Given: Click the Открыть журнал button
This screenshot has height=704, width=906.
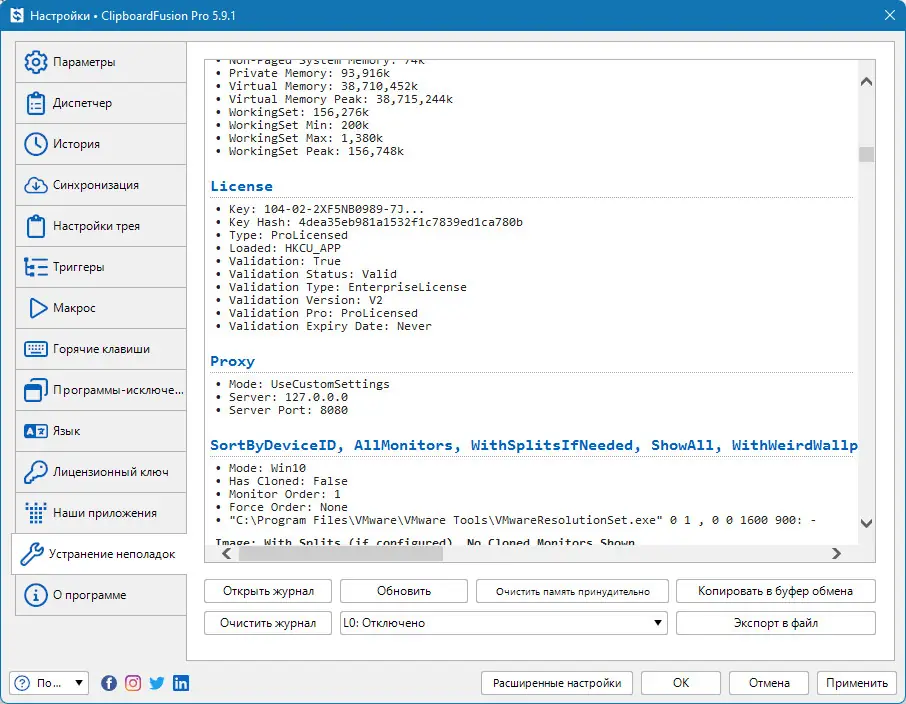Looking at the screenshot, I should (268, 591).
